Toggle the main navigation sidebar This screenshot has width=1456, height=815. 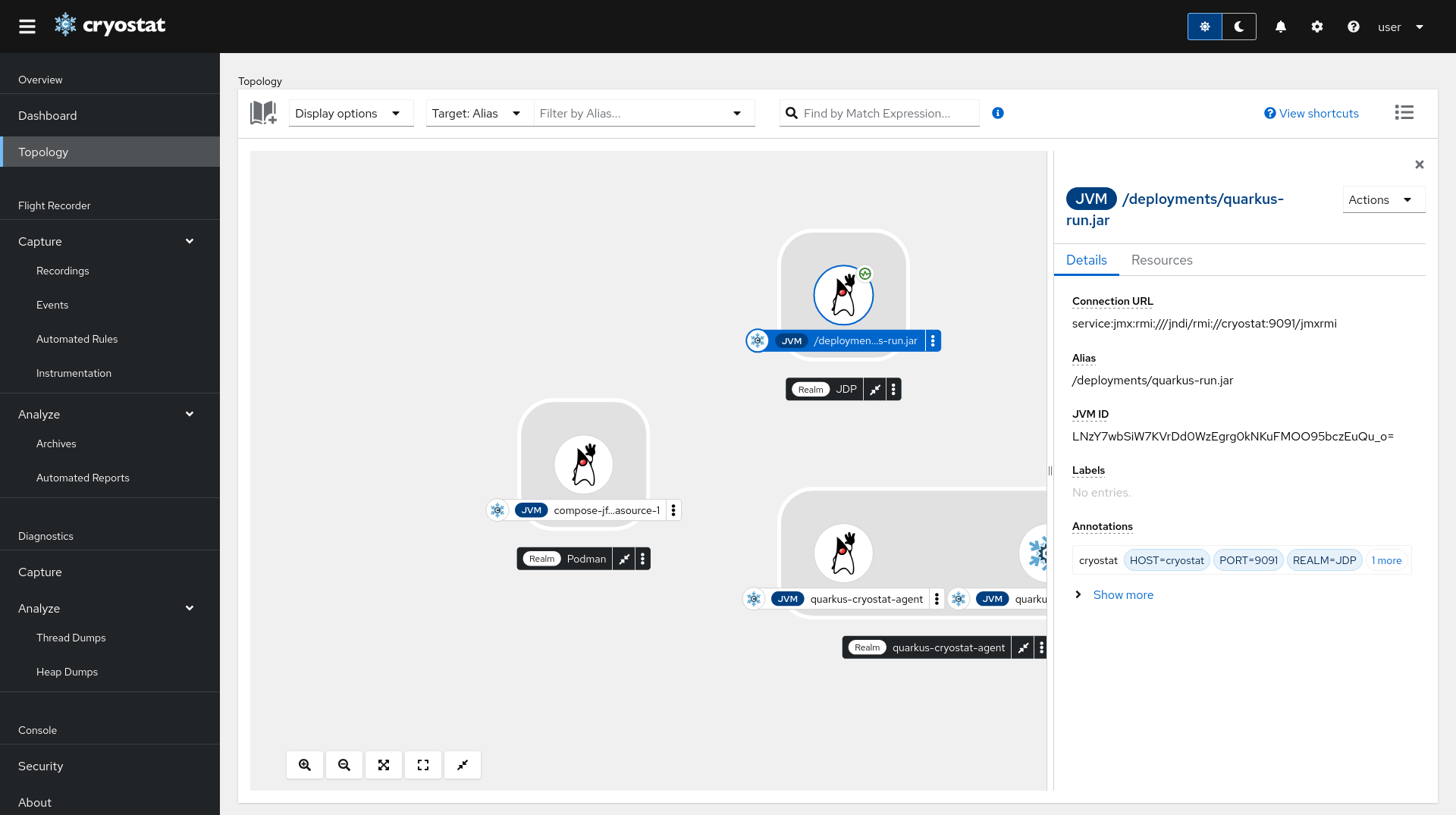27,27
